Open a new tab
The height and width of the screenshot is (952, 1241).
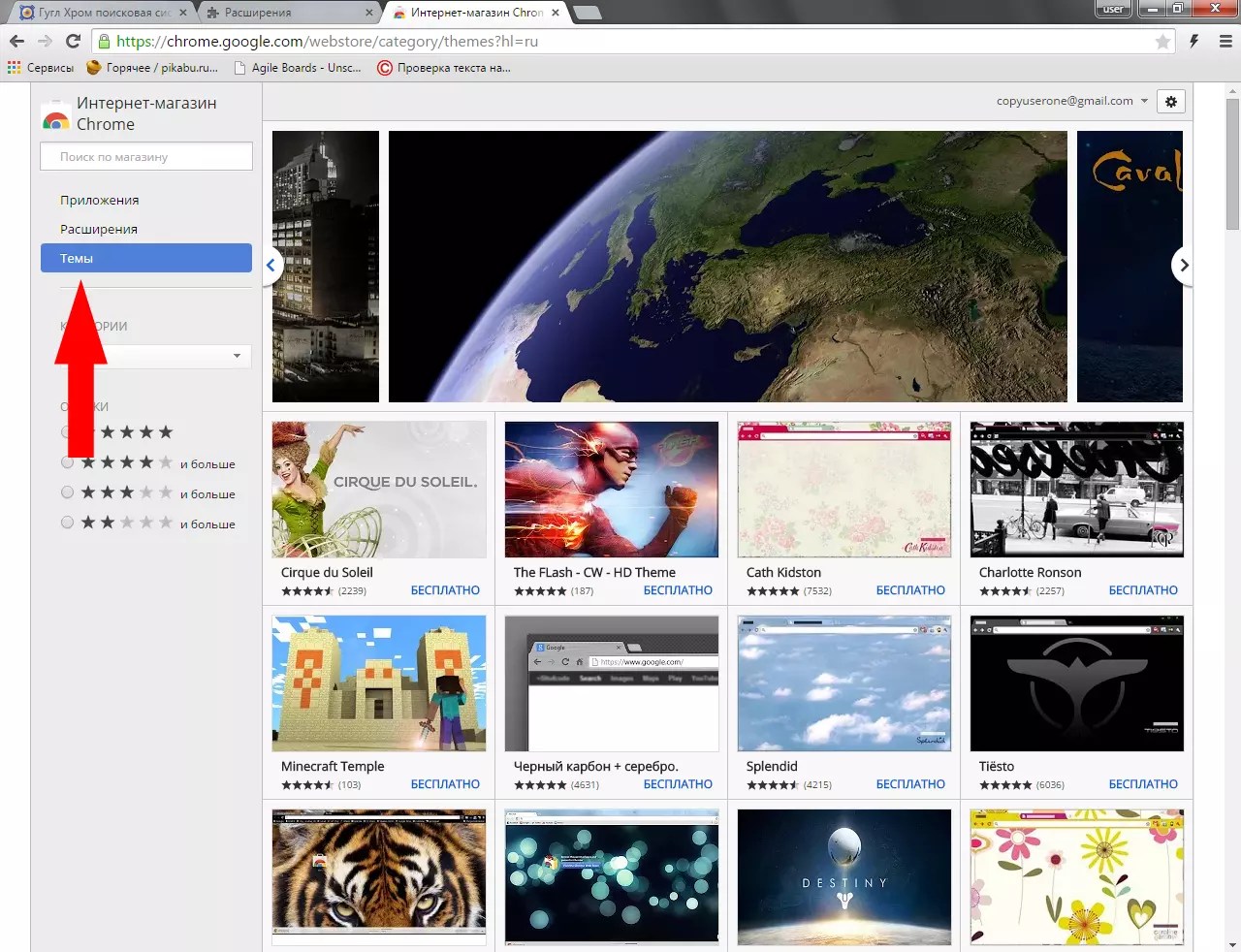coord(588,13)
